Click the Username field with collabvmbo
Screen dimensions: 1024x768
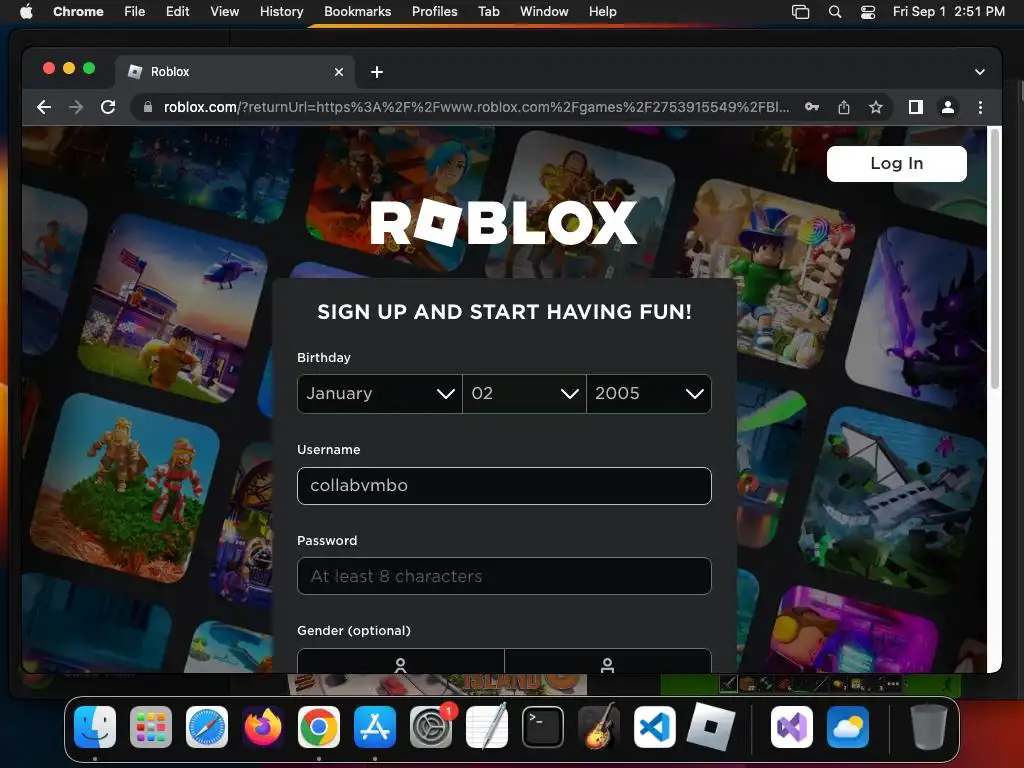click(504, 486)
